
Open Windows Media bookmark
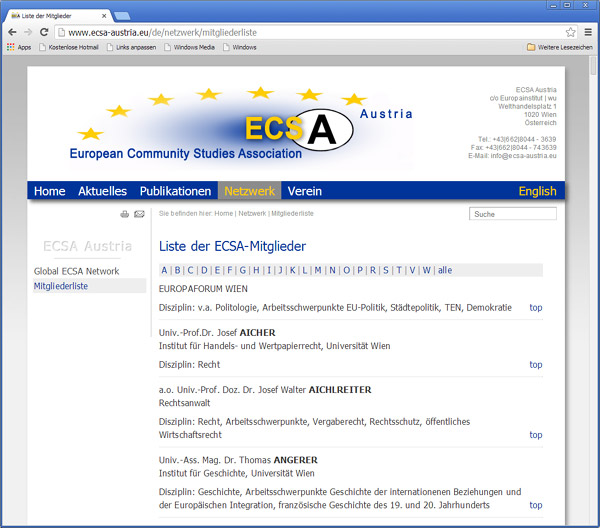click(x=189, y=47)
